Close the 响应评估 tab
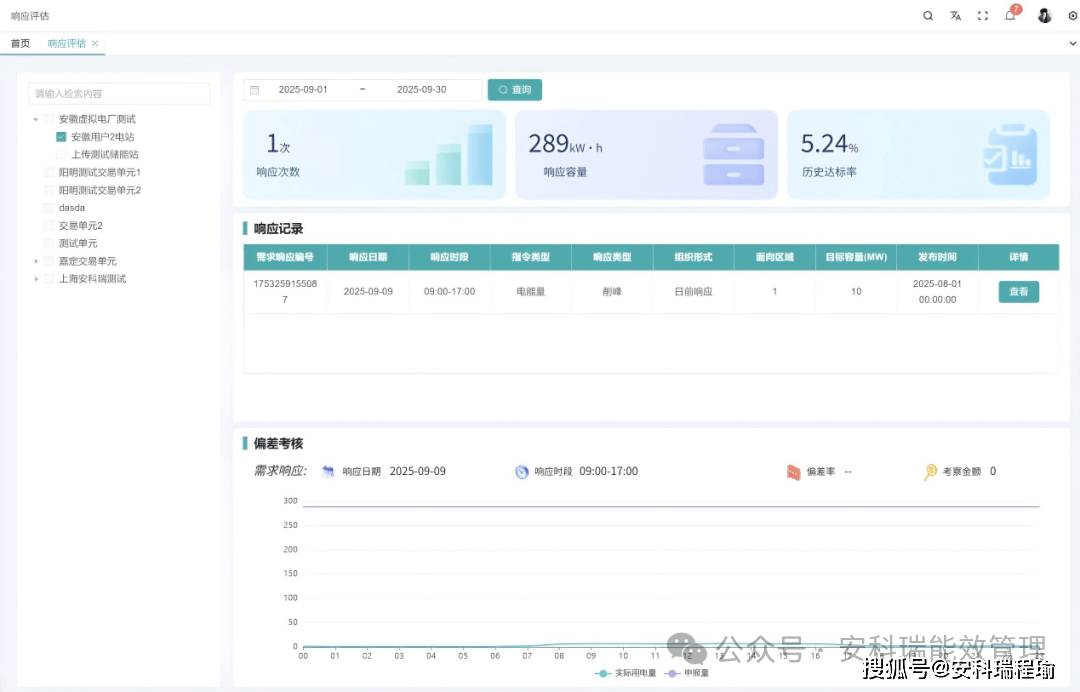This screenshot has height=692, width=1080. [x=95, y=44]
